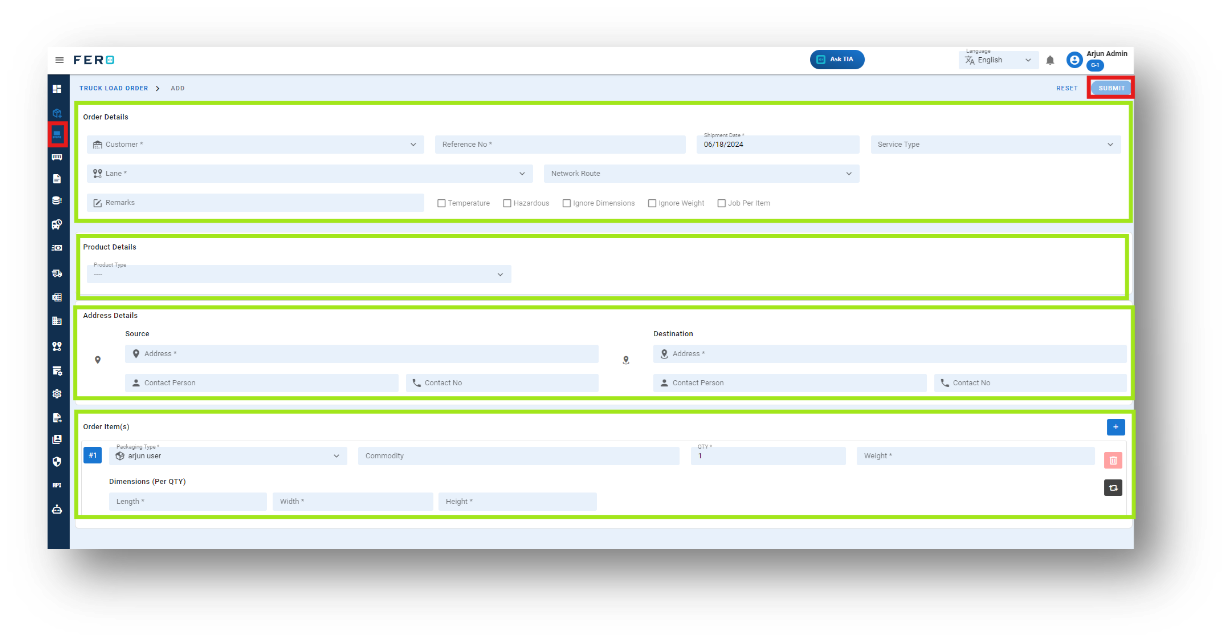The height and width of the screenshot is (644, 1231).
Task: Open the cash money icon in the sidebar
Action: (x=57, y=248)
